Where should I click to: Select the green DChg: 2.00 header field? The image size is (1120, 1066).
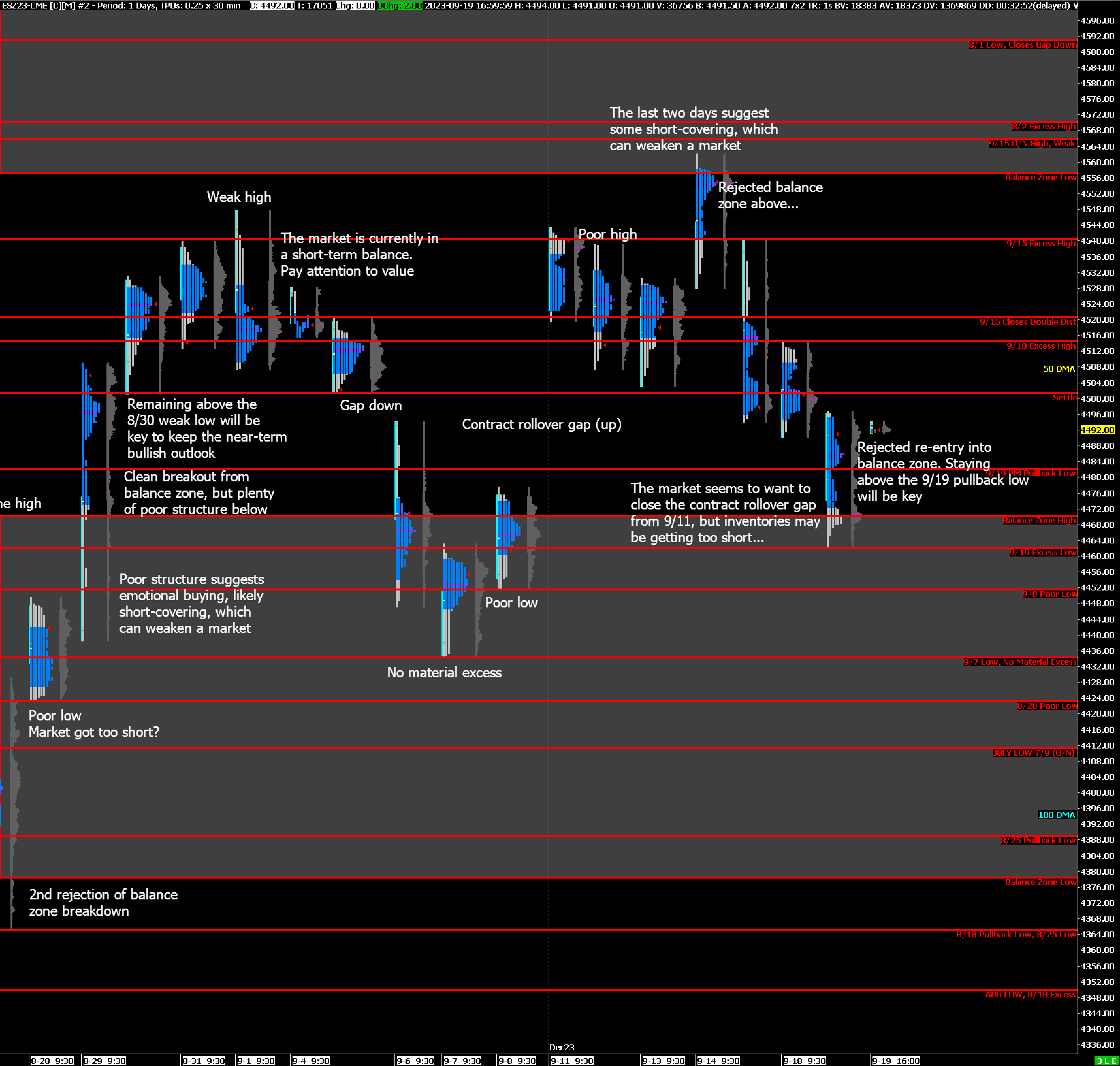tap(399, 5)
